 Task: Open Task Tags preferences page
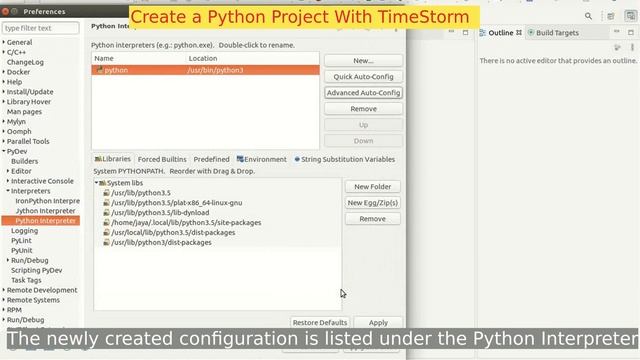tap(26, 280)
